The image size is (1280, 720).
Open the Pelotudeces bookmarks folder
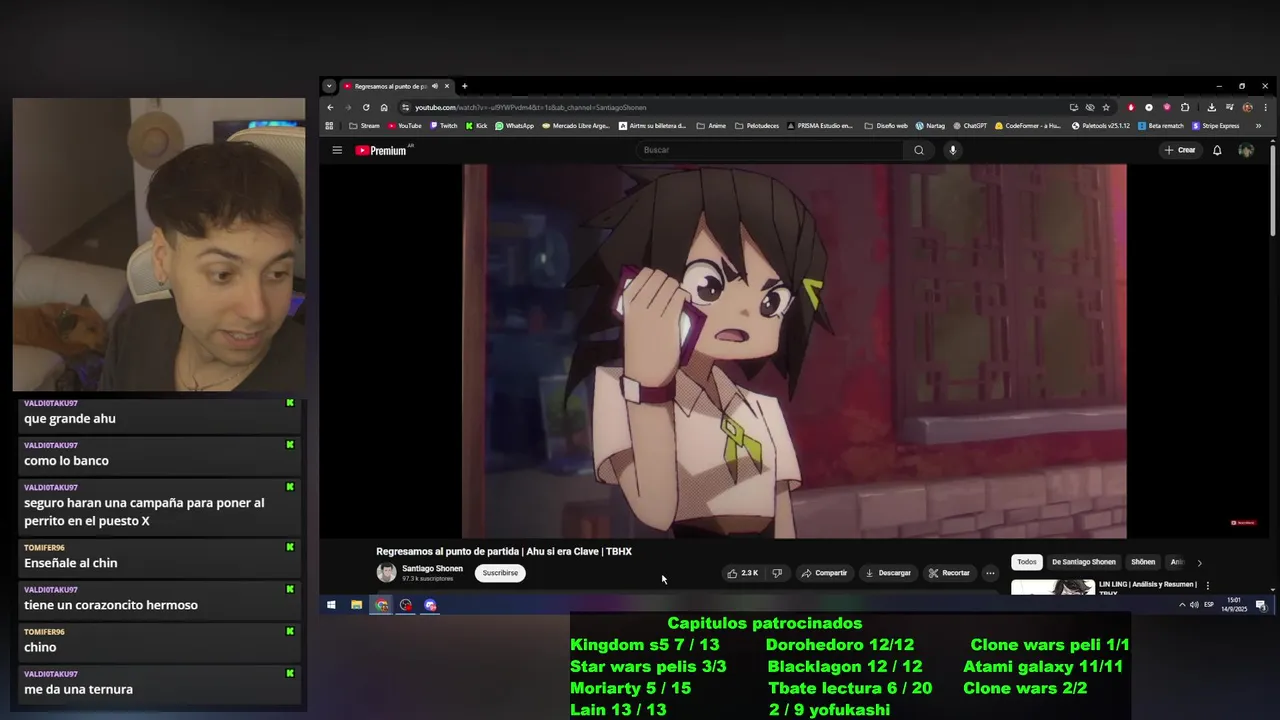point(757,126)
